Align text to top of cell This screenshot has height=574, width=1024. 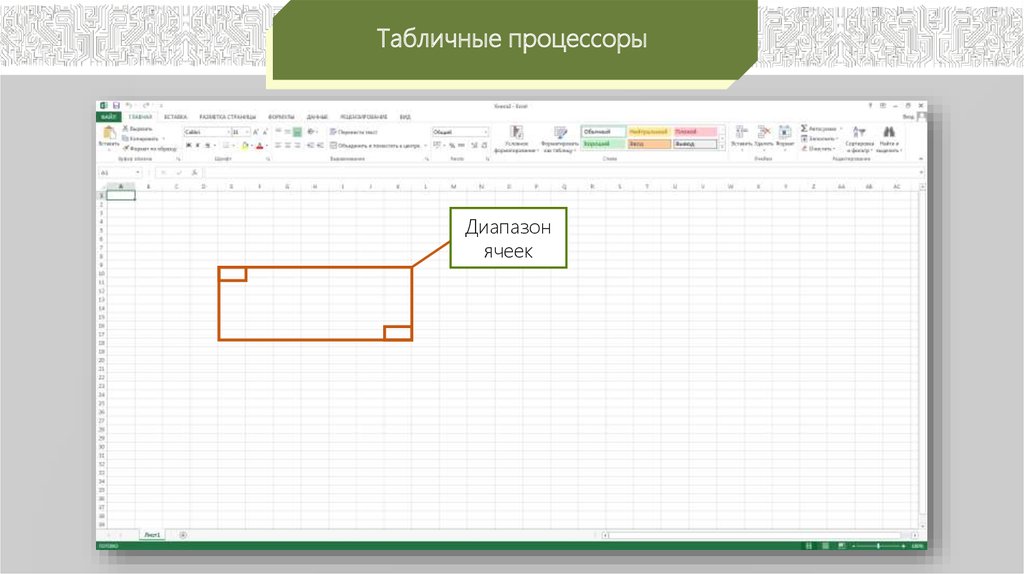coord(278,132)
